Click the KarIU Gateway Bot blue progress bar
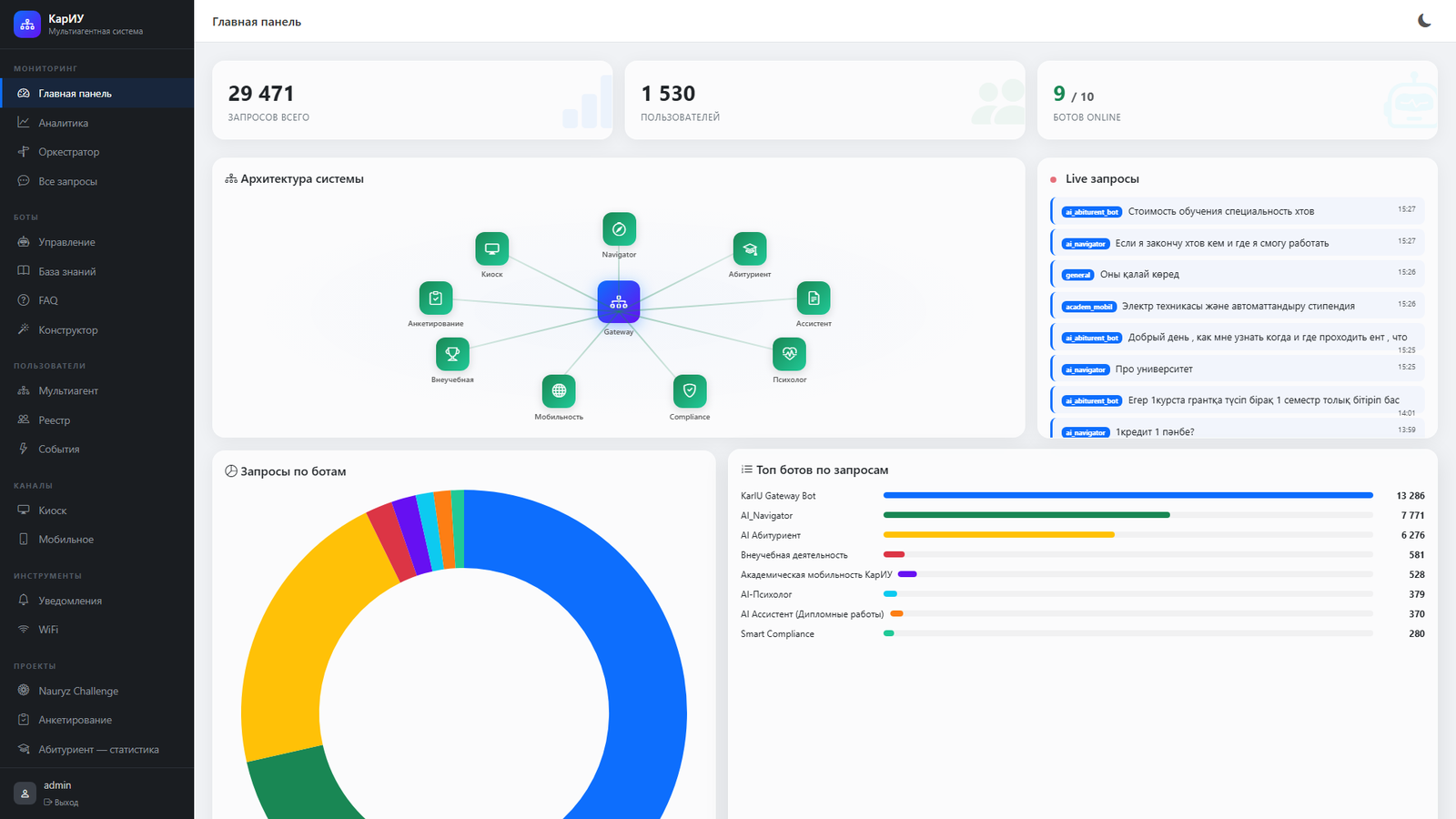Viewport: 1456px width, 819px height. pyautogui.click(x=1128, y=496)
